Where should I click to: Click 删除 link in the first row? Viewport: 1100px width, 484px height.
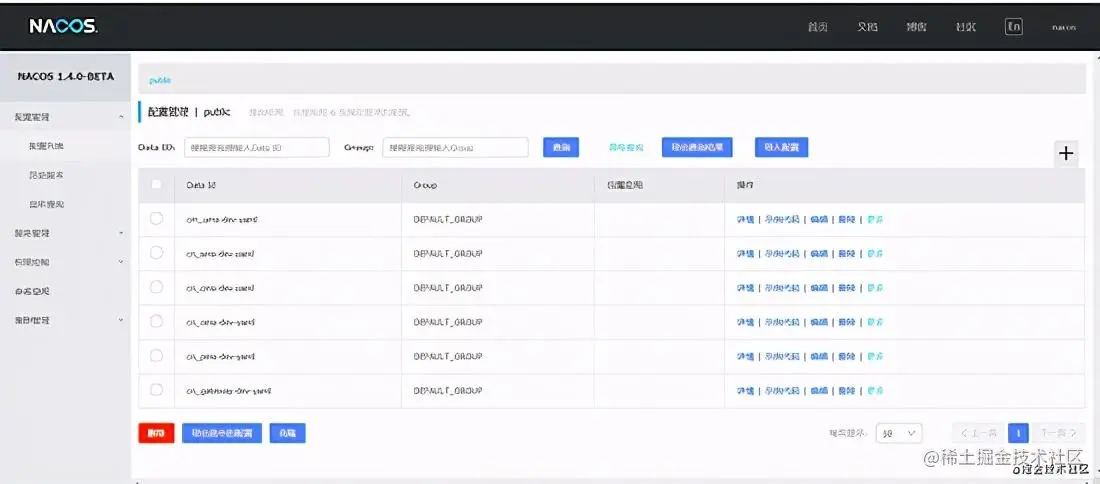pyautogui.click(x=847, y=220)
